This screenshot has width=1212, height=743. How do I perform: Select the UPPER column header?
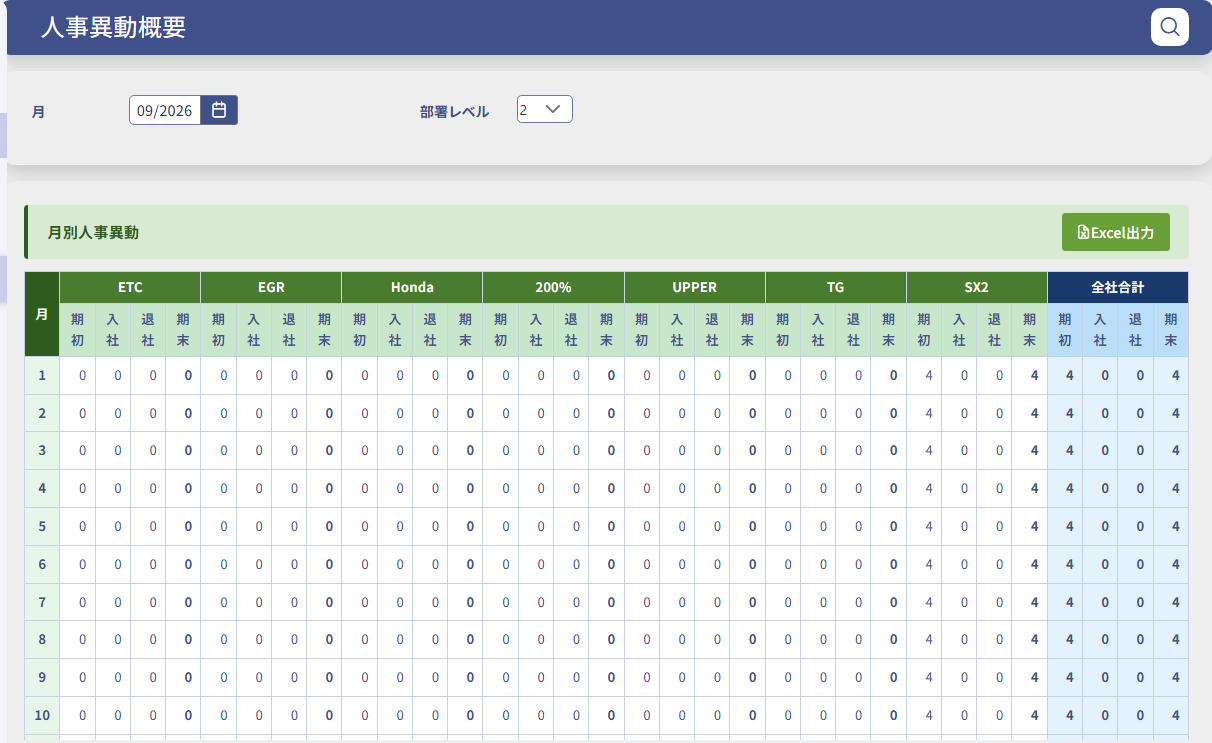695,287
